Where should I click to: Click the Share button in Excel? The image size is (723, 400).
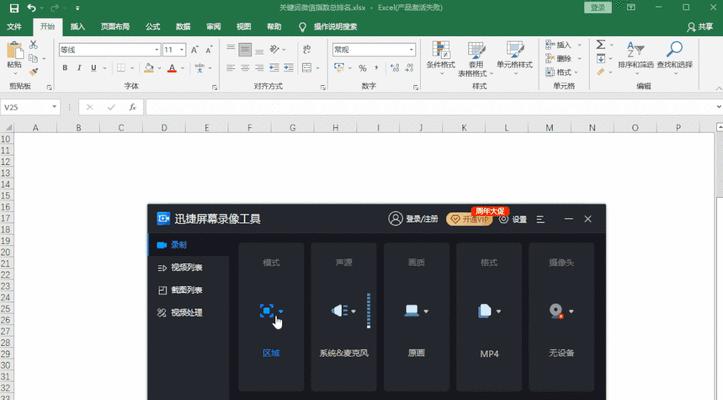pos(700,27)
